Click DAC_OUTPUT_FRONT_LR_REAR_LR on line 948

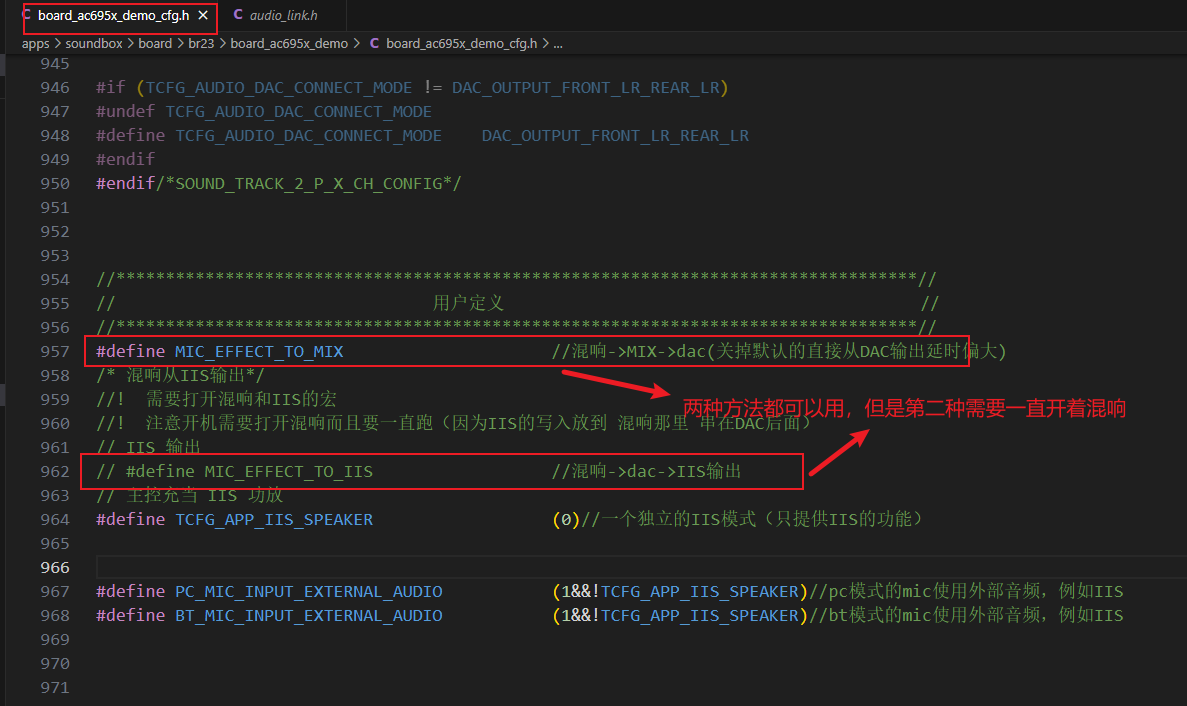click(x=615, y=135)
